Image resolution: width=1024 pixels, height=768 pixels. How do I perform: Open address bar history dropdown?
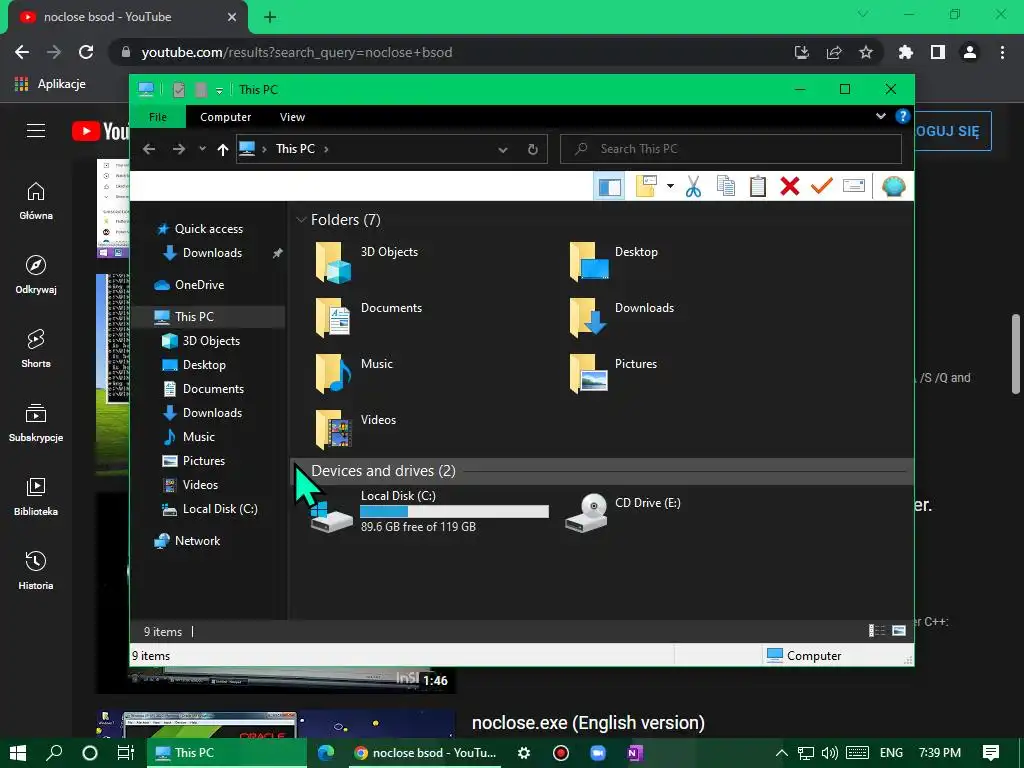coord(503,150)
